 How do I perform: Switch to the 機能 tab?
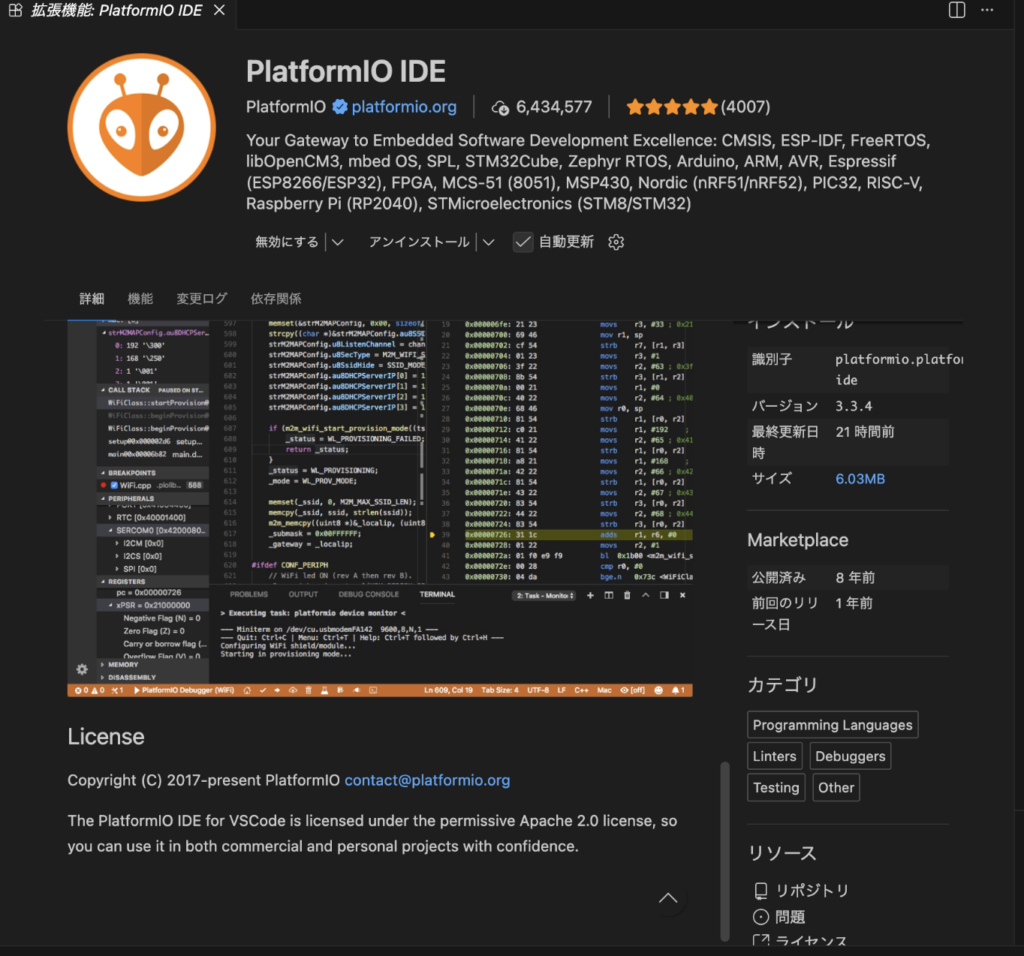pyautogui.click(x=140, y=299)
